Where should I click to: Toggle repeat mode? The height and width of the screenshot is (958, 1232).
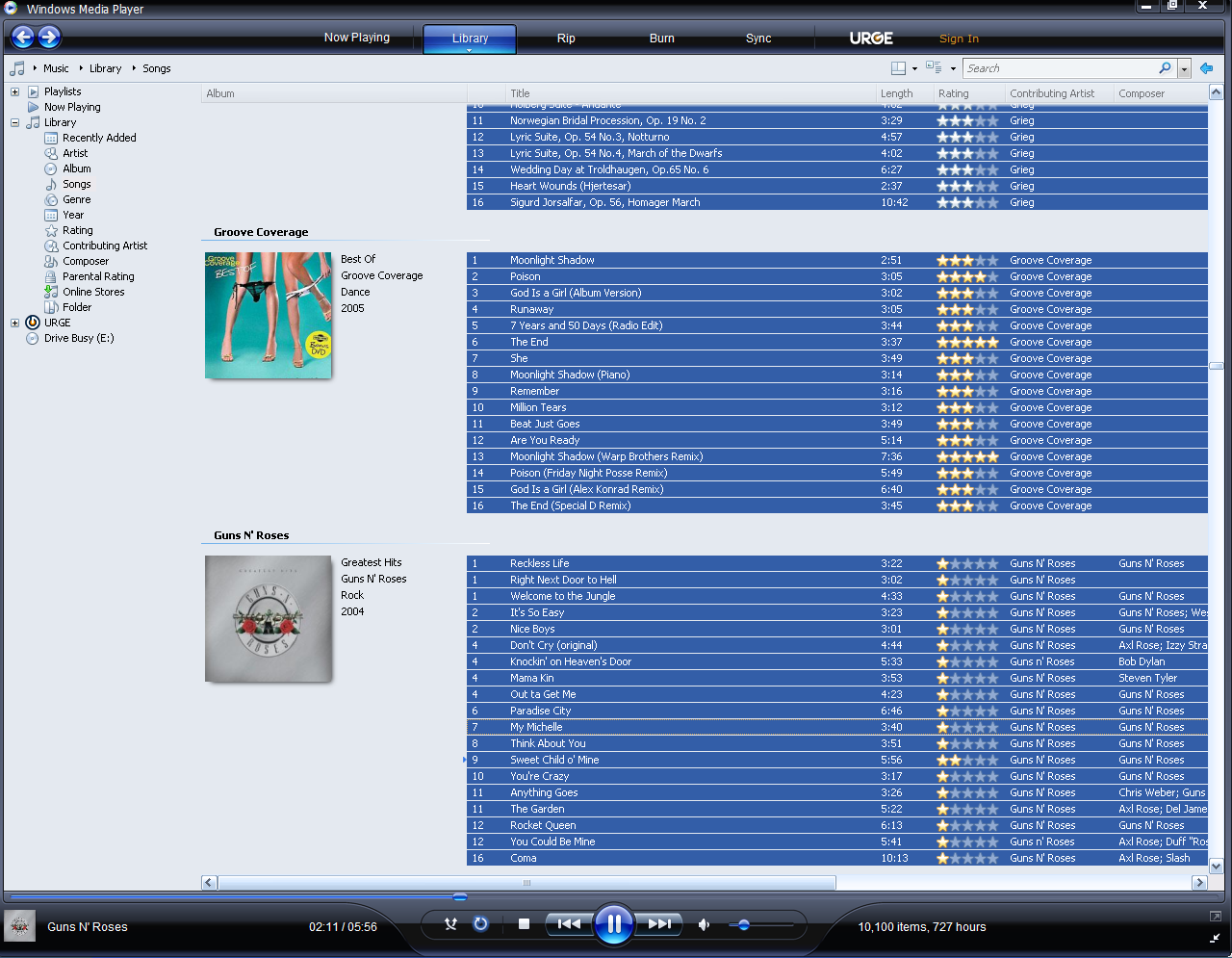480,924
